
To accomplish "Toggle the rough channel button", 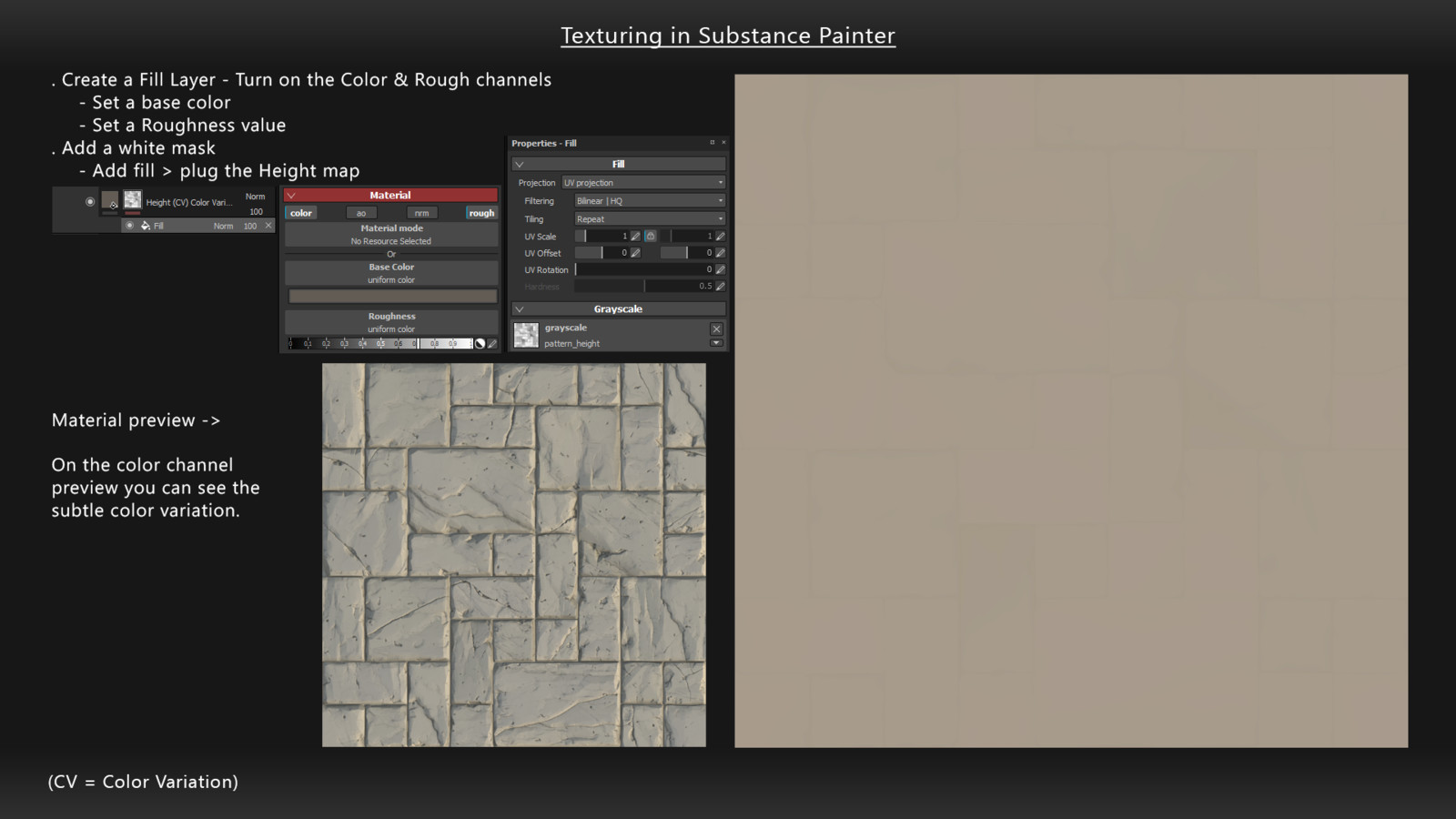I will pos(481,213).
